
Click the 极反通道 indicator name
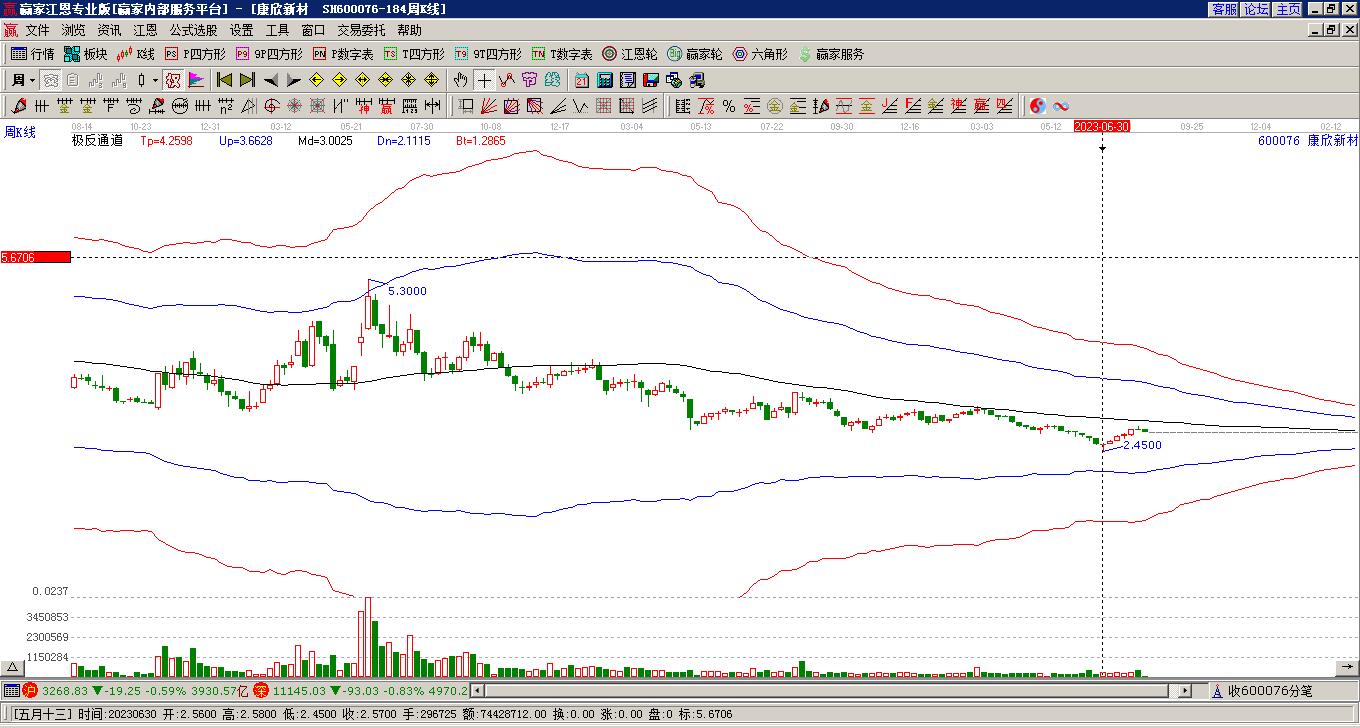(97, 141)
